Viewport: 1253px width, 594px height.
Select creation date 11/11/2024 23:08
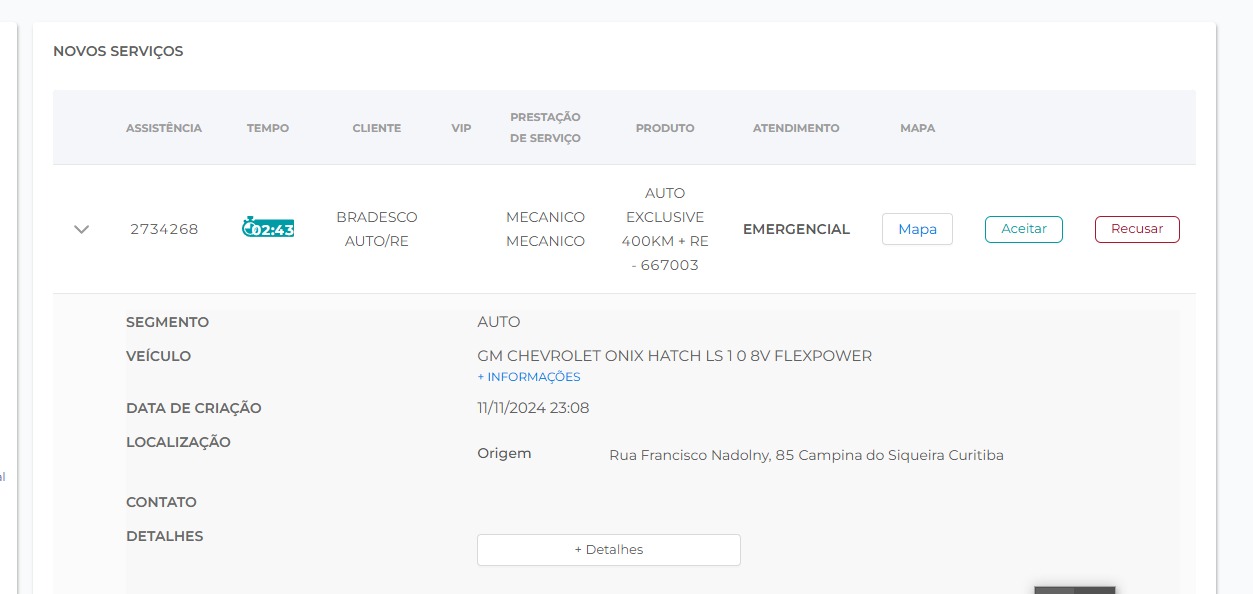click(533, 408)
